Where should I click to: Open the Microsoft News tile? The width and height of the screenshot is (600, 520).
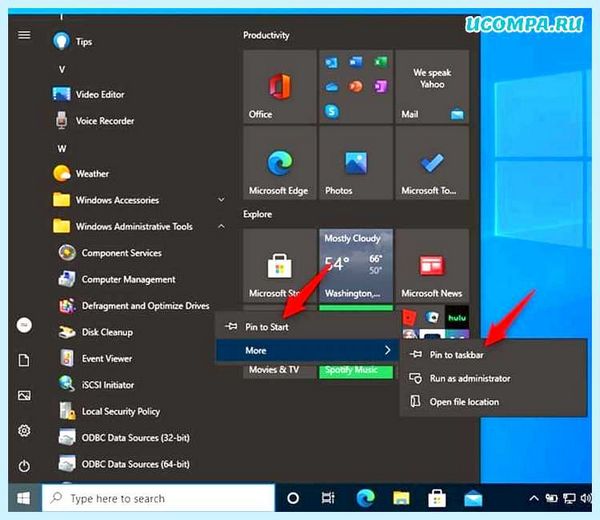(x=432, y=266)
